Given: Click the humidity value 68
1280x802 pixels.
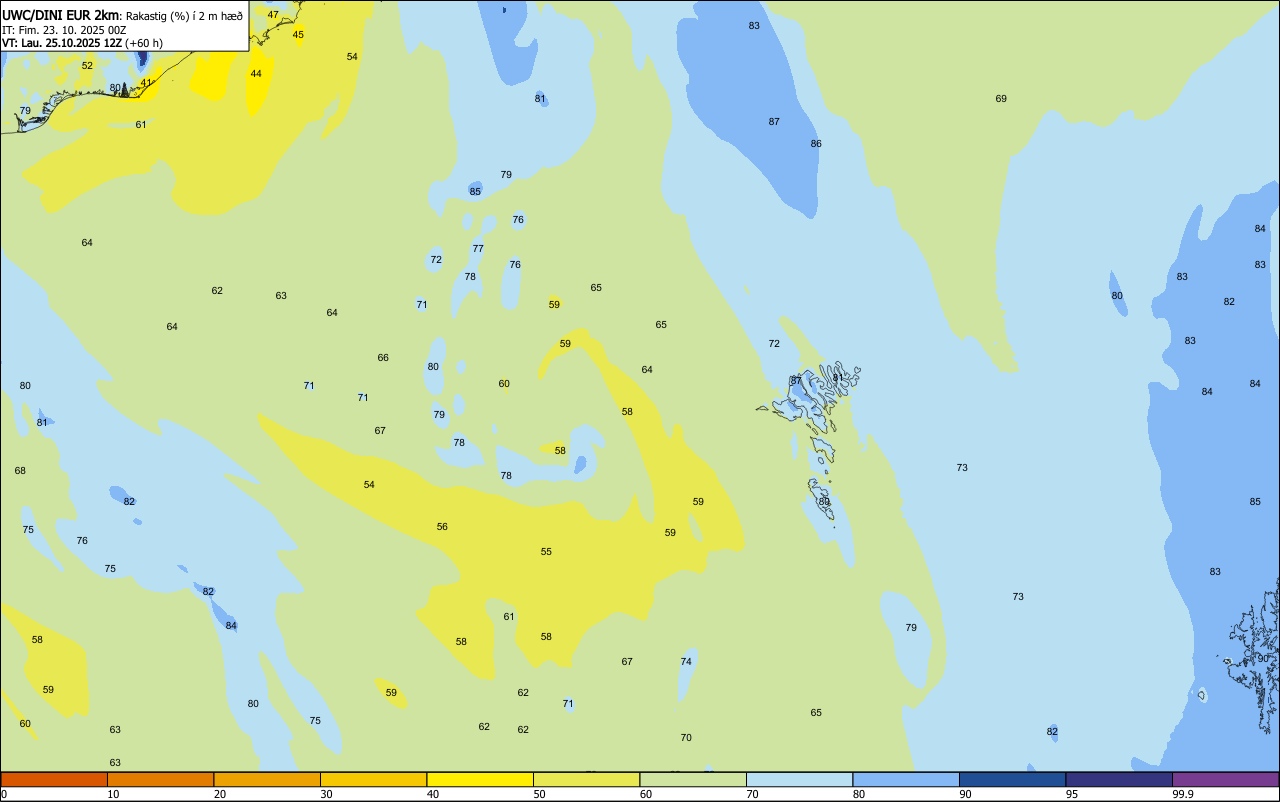Looking at the screenshot, I should coord(20,471).
